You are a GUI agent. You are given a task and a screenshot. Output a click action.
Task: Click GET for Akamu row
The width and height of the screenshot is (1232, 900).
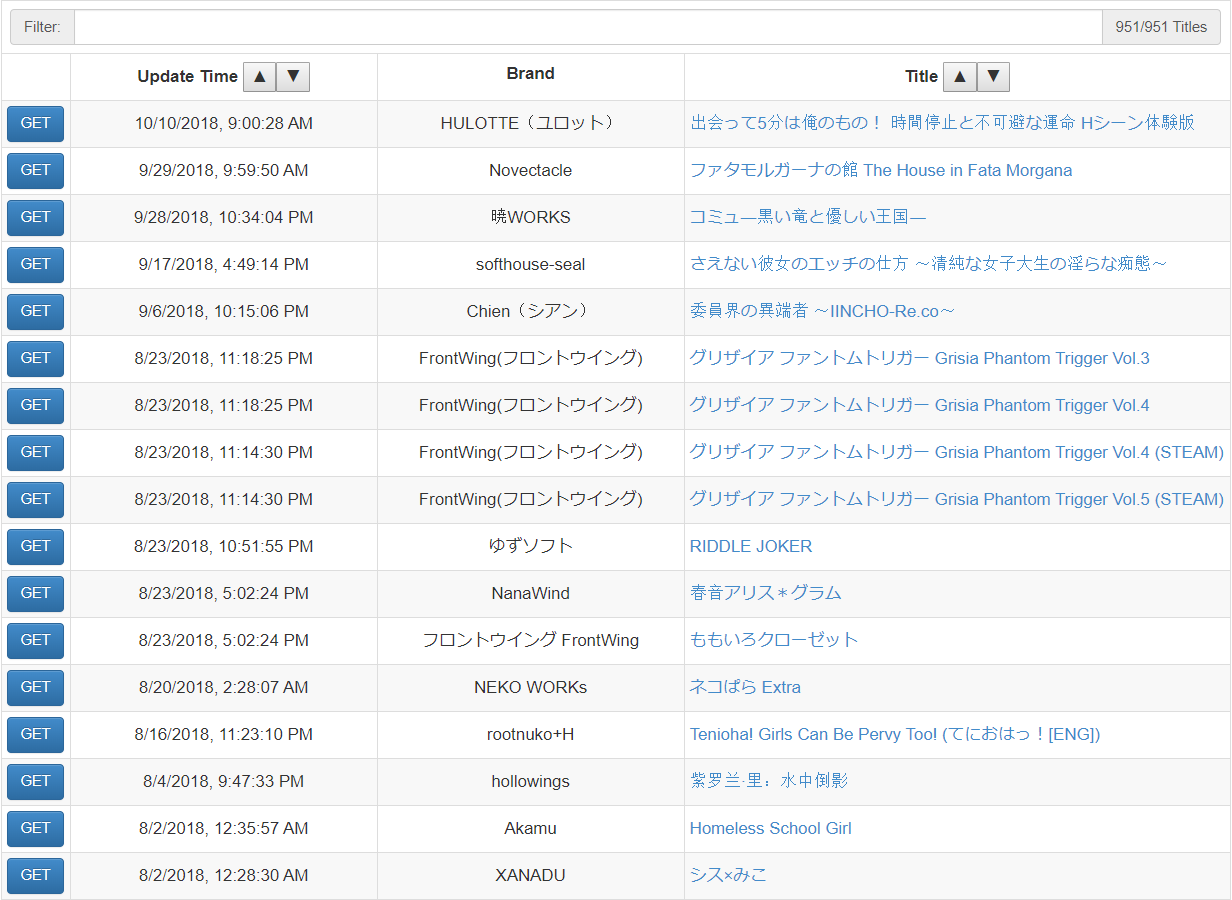pyautogui.click(x=35, y=829)
